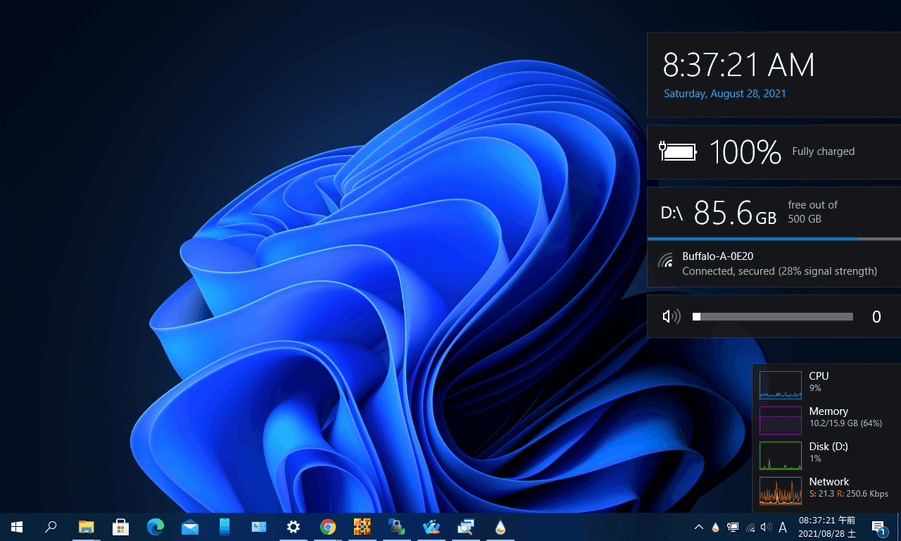Click the Rainmeter drop in the system tray
The image size is (901, 541).
tap(715, 527)
